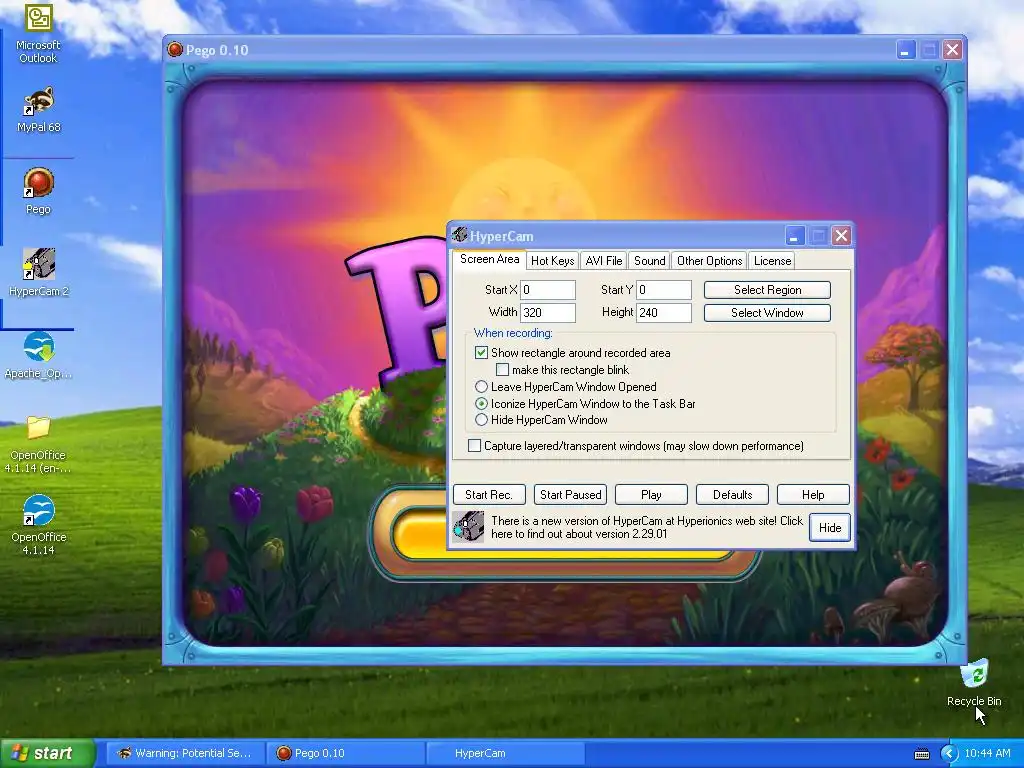Restore settings with Defaults button
1024x768 pixels.
pos(732,494)
